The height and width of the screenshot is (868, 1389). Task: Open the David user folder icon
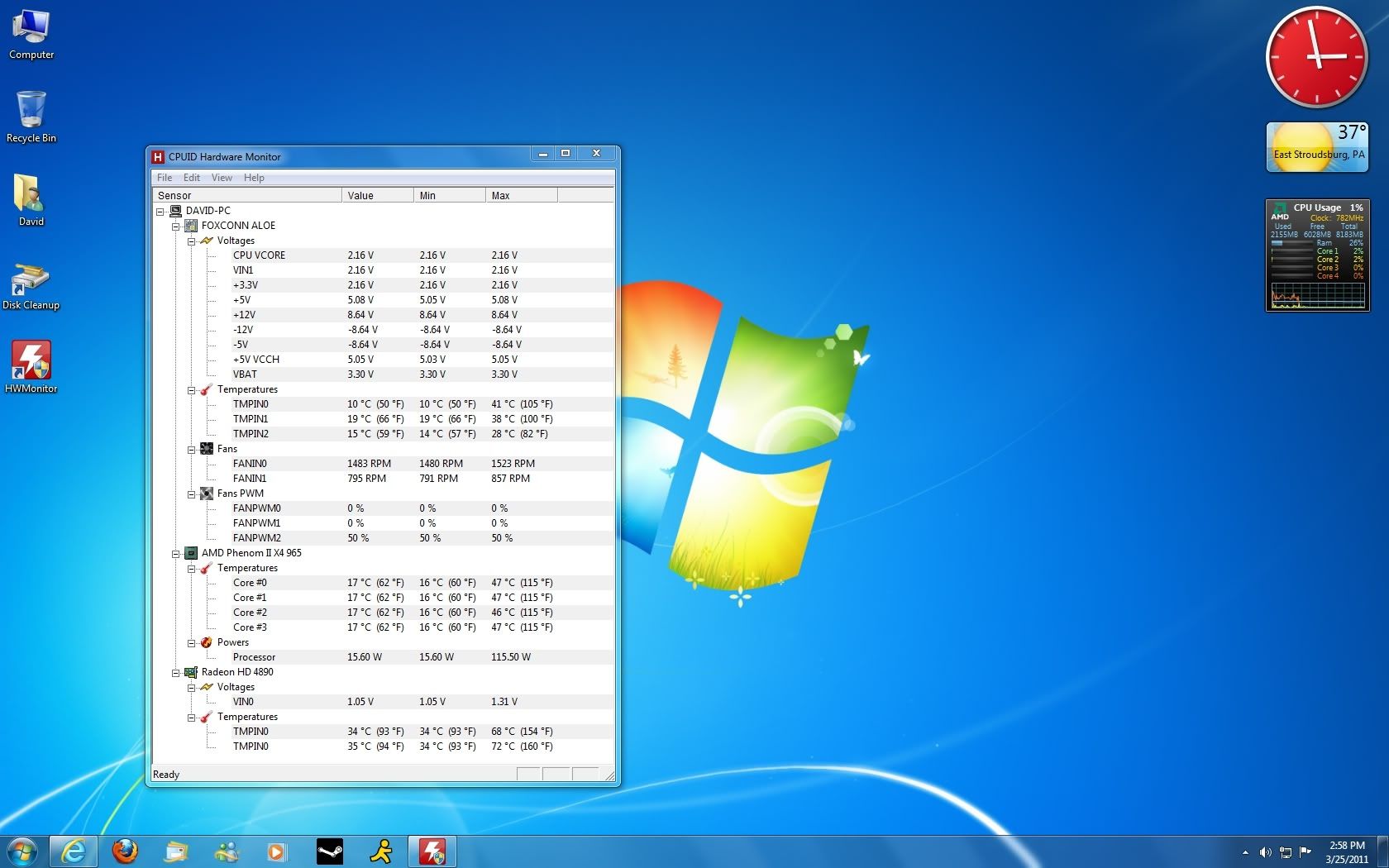pyautogui.click(x=31, y=201)
